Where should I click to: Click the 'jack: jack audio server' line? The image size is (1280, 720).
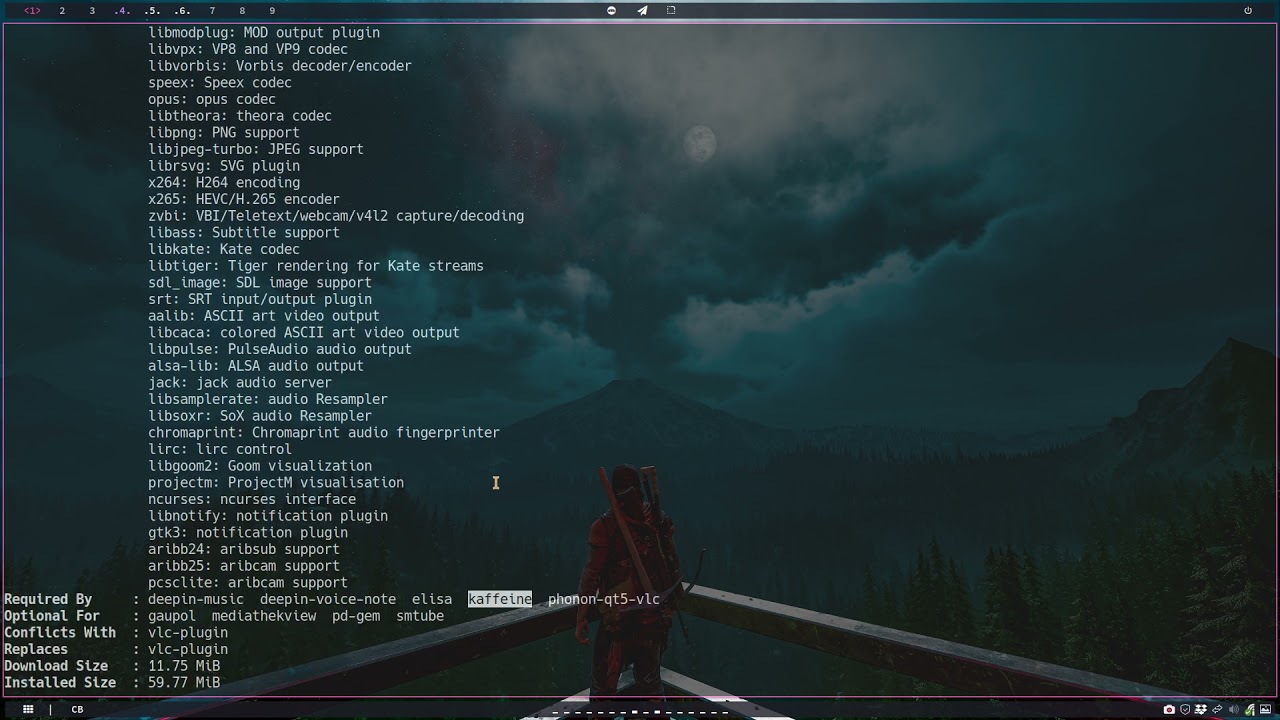[x=240, y=383]
